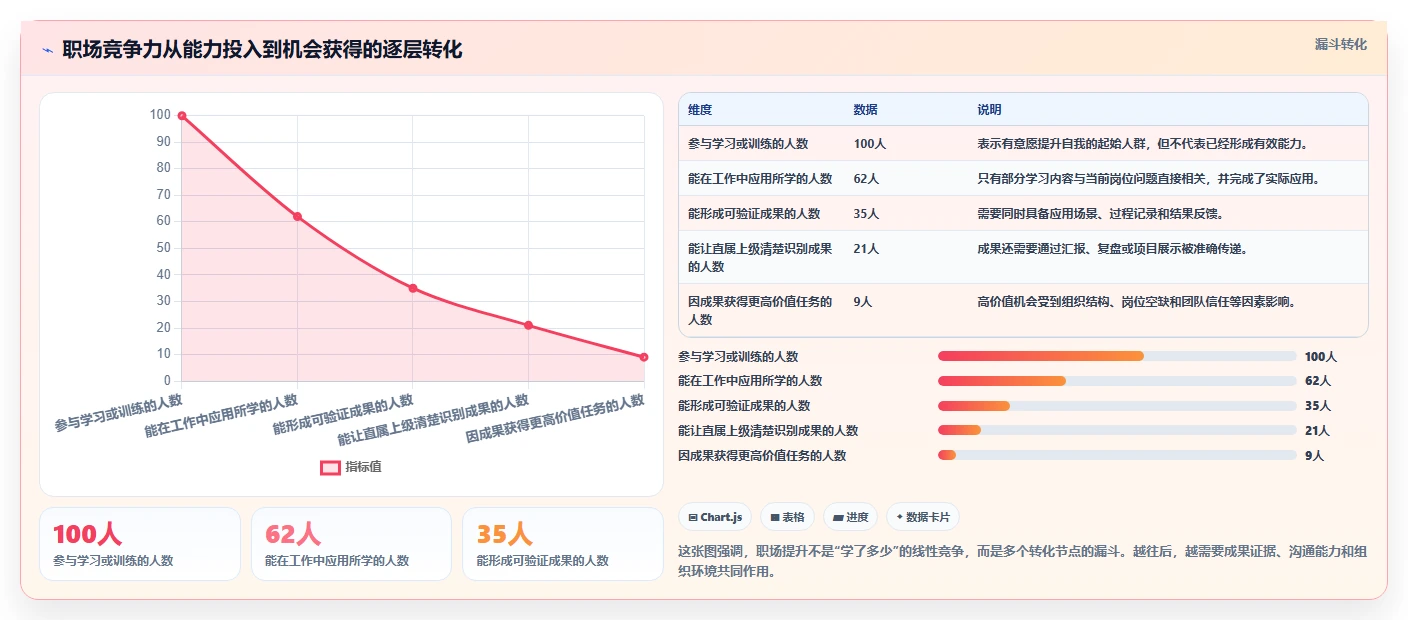Click x-axis label 参与学习或训练的人数
Image resolution: width=1408 pixels, height=620 pixels.
click(x=118, y=413)
